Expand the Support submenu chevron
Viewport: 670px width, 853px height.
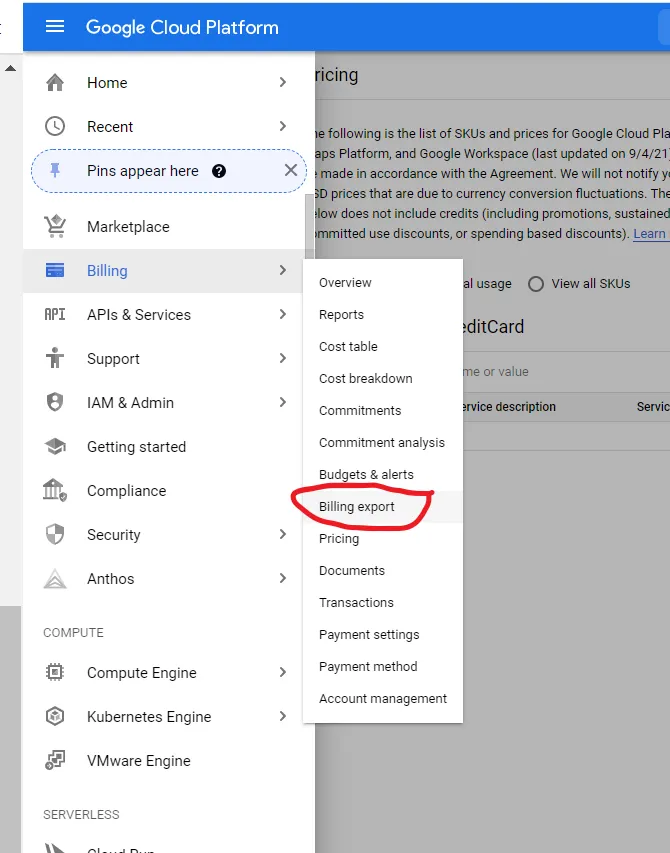282,358
